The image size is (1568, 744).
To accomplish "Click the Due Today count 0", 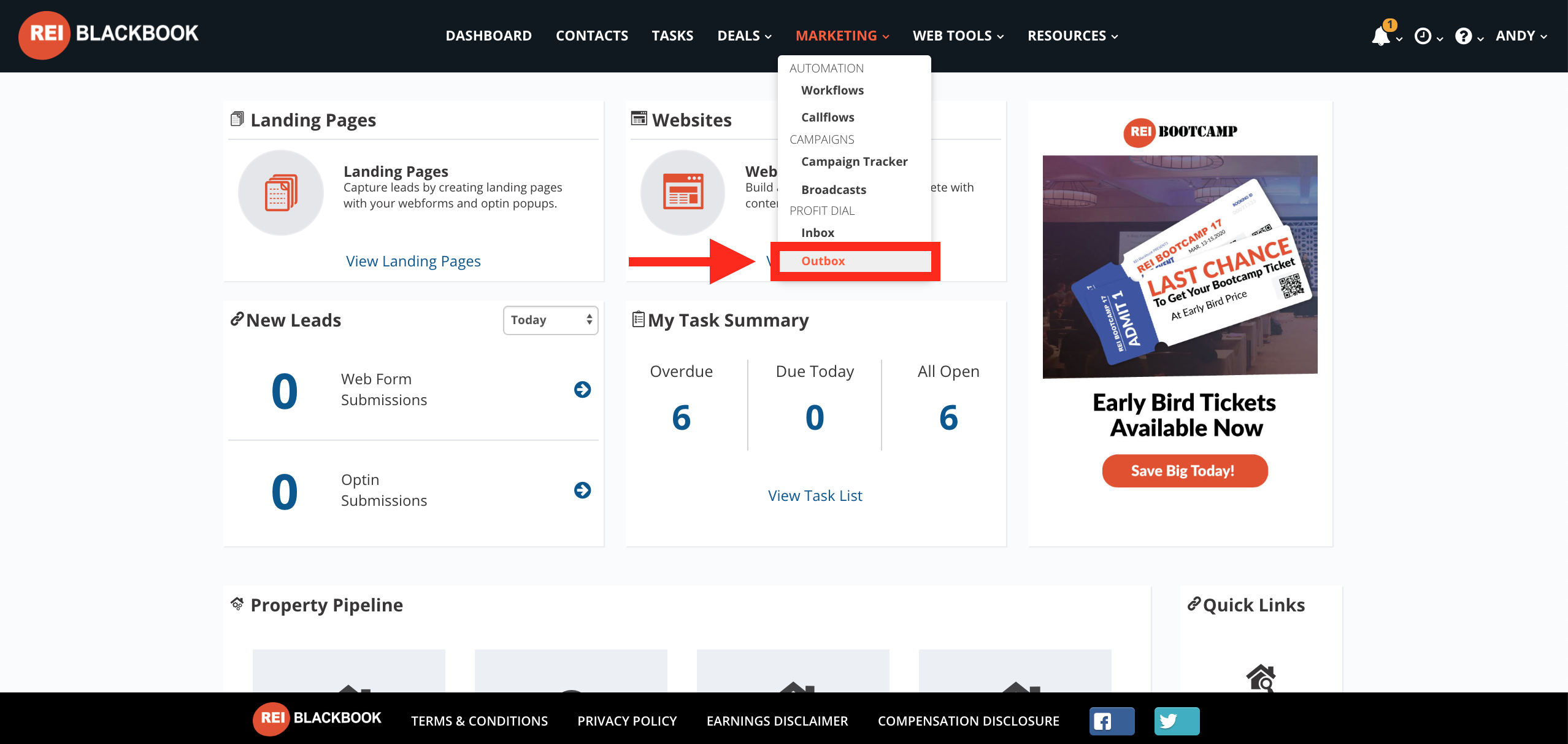I will (815, 418).
